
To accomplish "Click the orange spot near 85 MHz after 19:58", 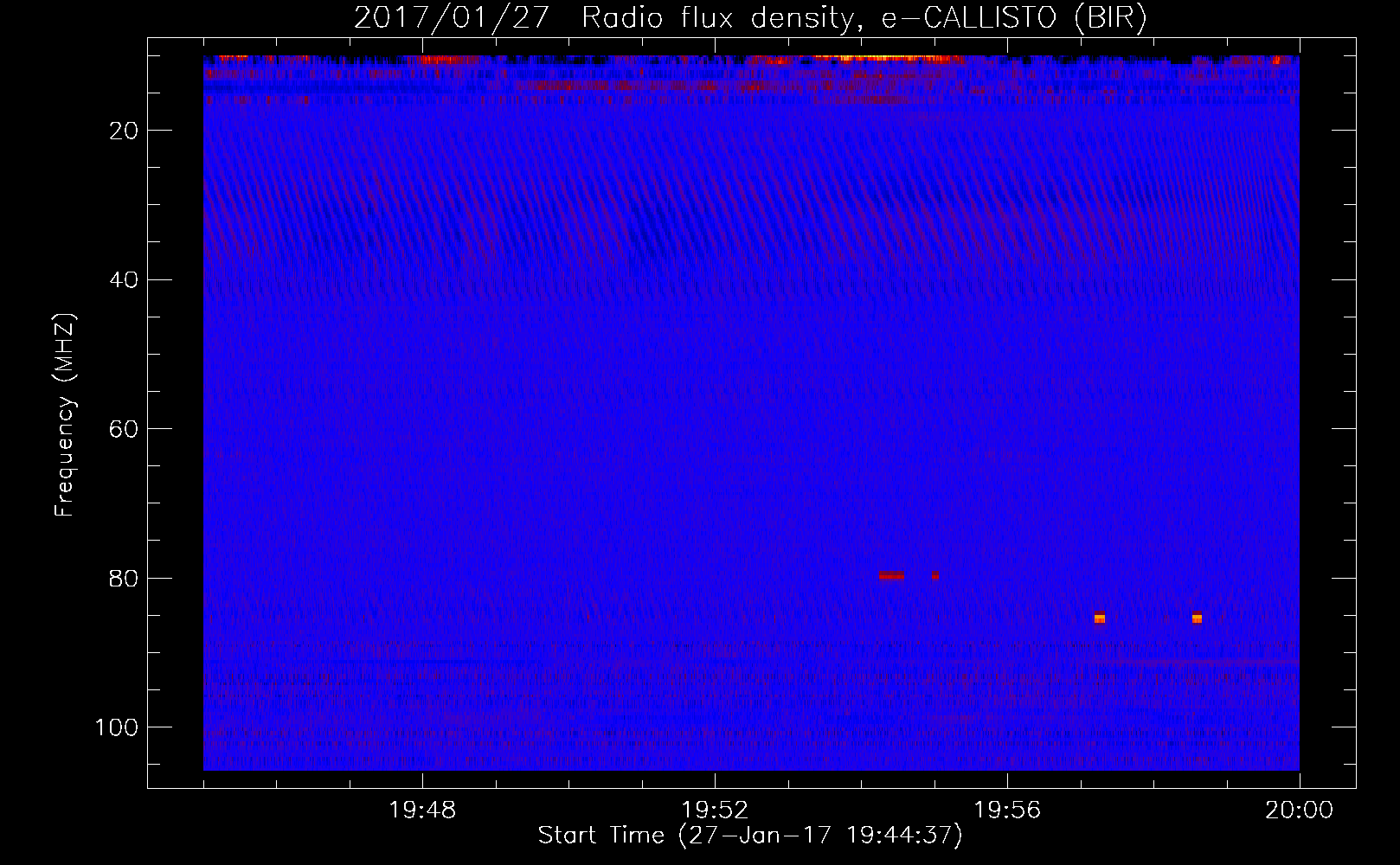I will pyautogui.click(x=1197, y=617).
